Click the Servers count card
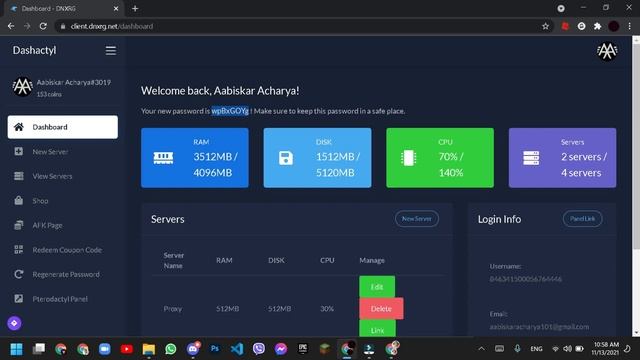The image size is (640, 360). [x=562, y=158]
